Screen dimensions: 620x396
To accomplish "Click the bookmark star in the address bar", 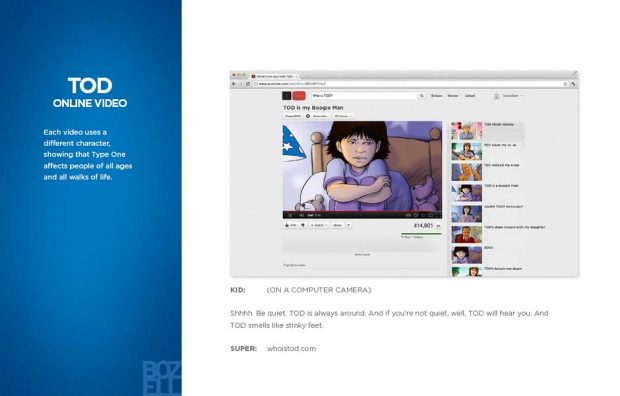I will (565, 84).
